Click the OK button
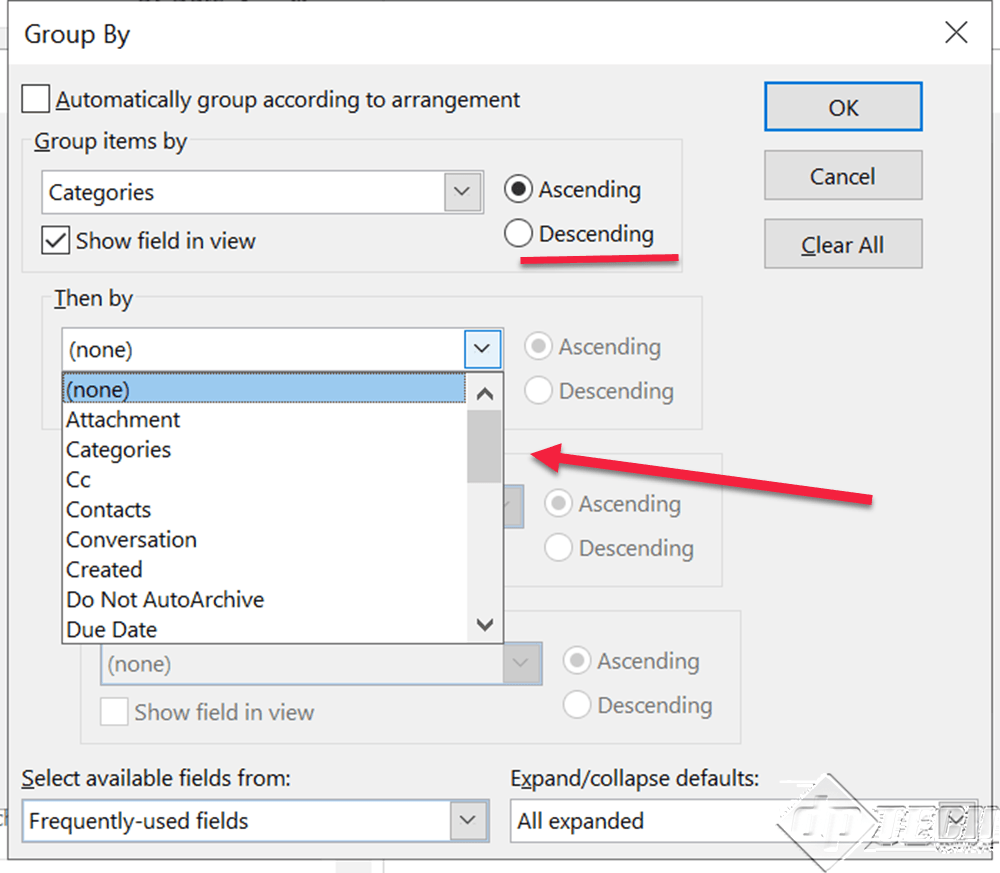This screenshot has height=873, width=1000. tap(843, 107)
